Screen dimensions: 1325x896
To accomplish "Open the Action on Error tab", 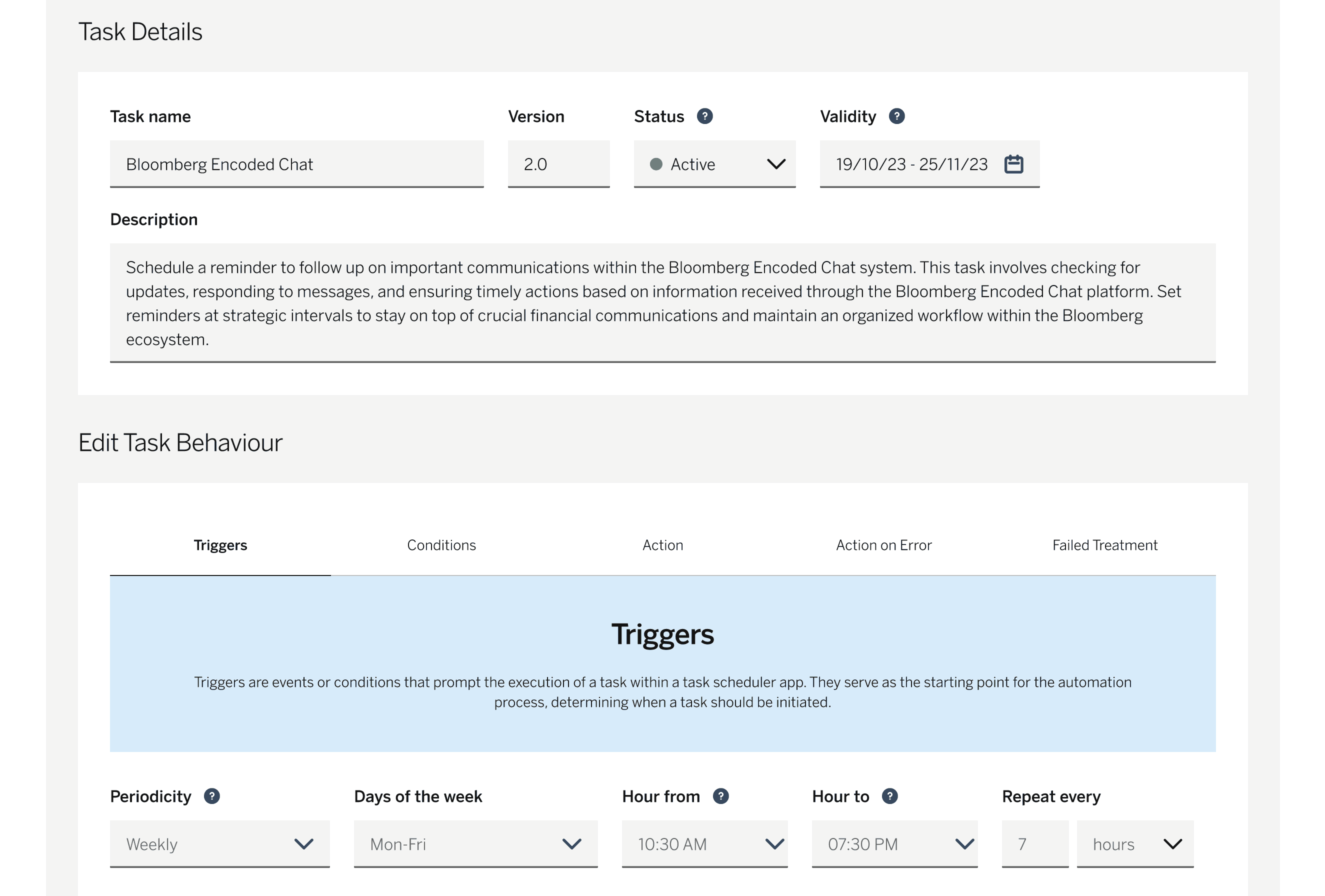I will point(883,545).
